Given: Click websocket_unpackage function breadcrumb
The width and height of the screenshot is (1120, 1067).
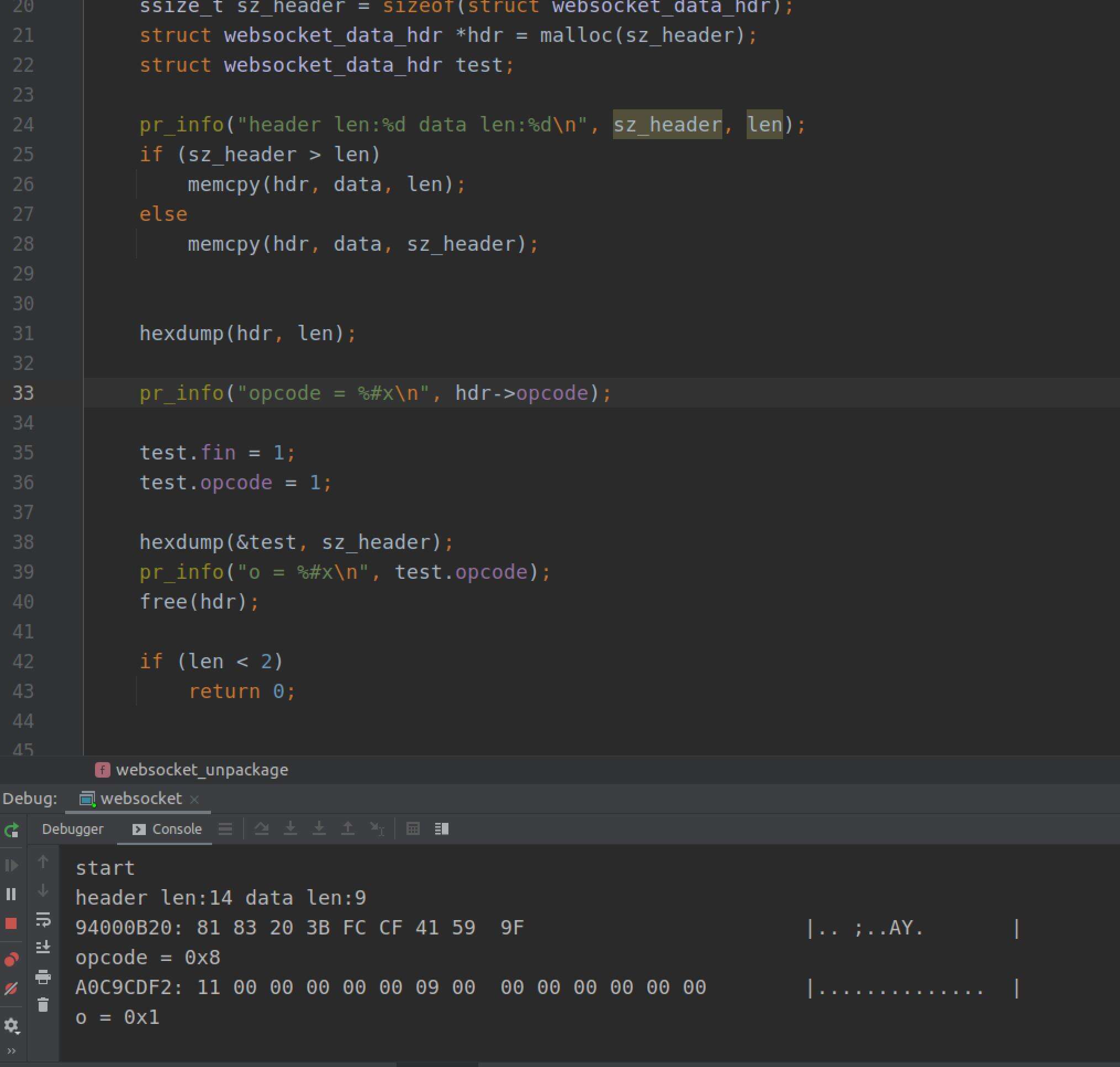Looking at the screenshot, I should tap(202, 770).
